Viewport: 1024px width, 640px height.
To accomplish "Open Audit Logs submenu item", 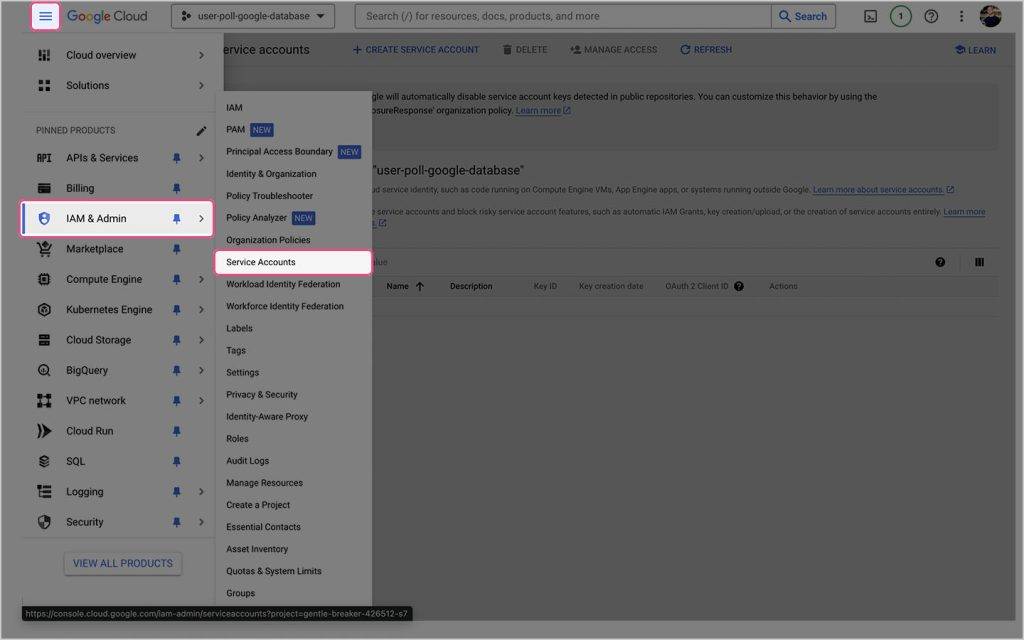I will 248,461.
